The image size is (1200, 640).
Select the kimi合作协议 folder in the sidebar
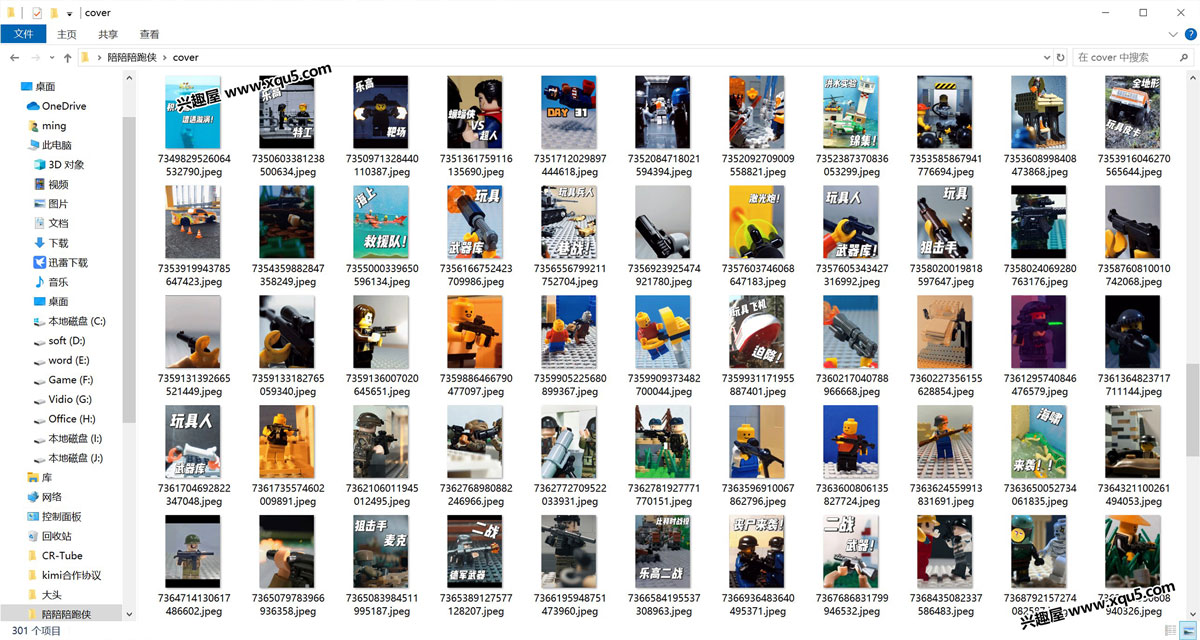coord(63,575)
